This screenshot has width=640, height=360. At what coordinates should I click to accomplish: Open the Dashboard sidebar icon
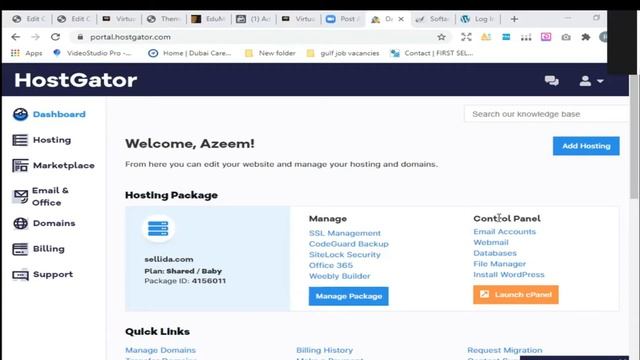coord(20,114)
